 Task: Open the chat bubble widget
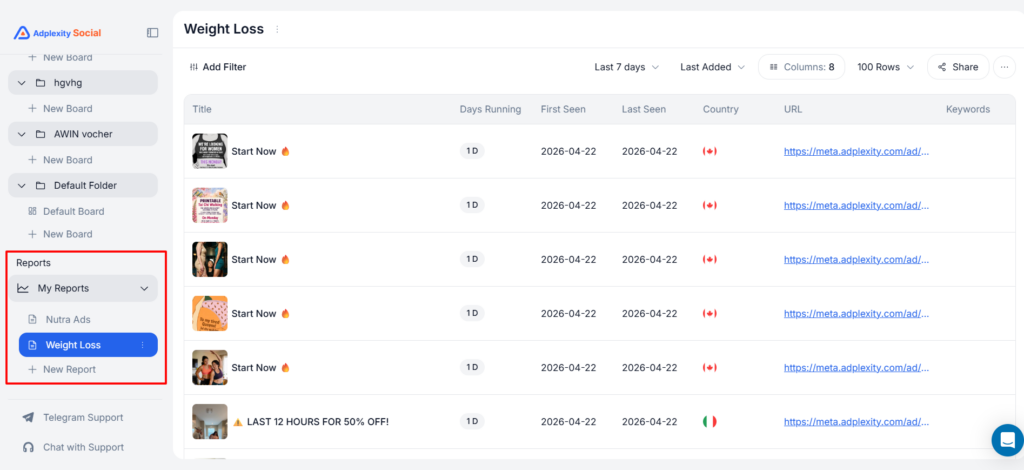[1006, 439]
